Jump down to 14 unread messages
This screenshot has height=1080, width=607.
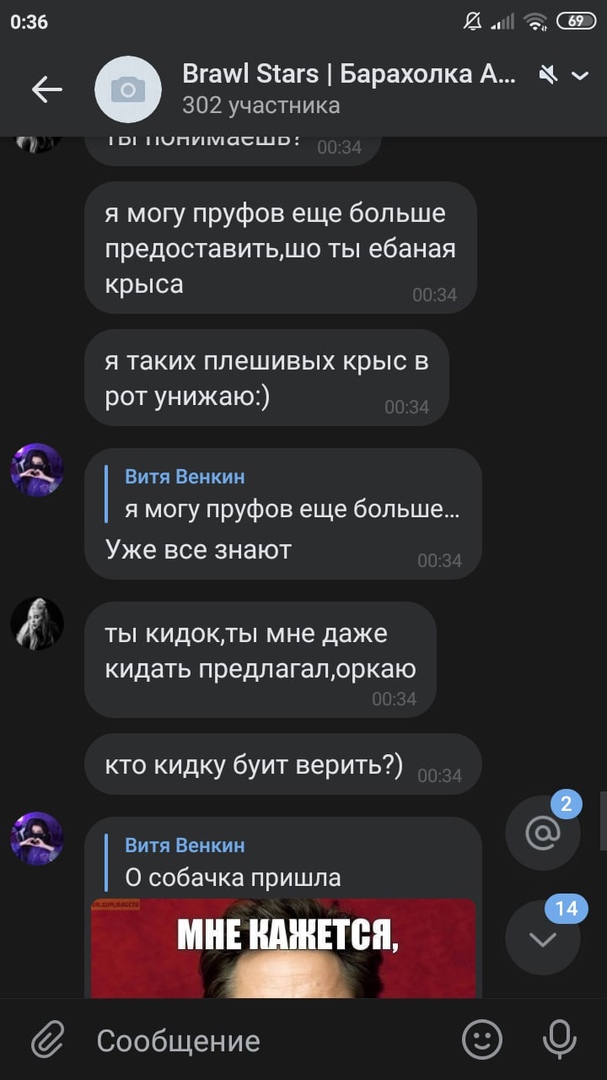tap(543, 937)
